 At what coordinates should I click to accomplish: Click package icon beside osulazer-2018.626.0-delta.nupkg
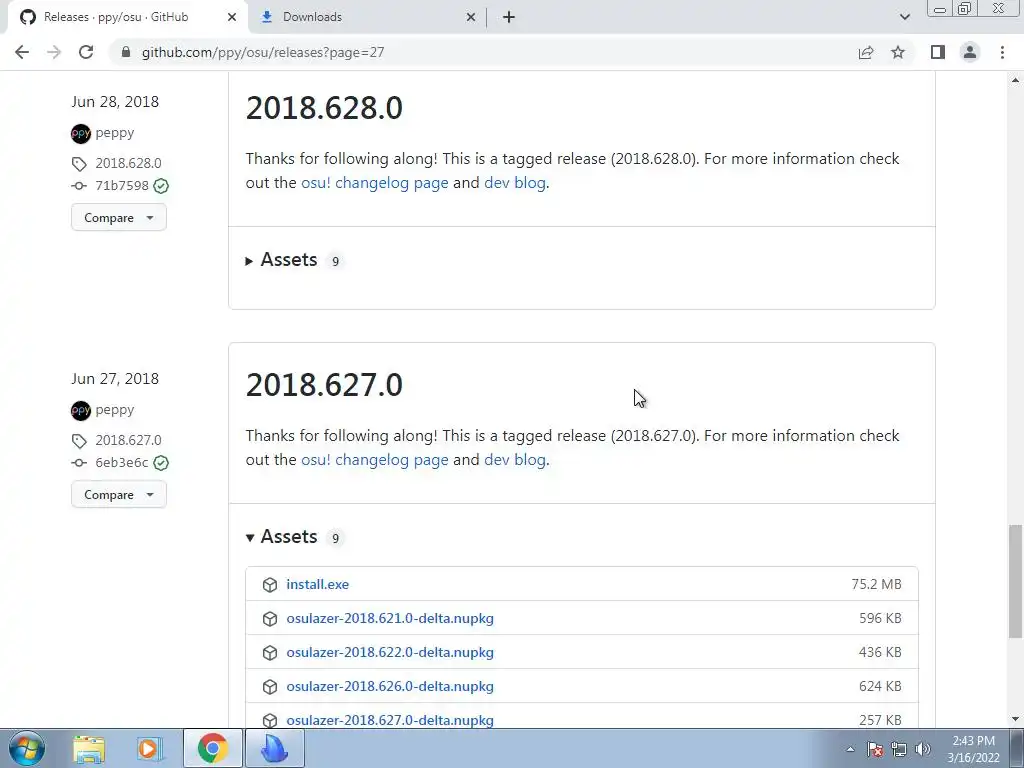tap(270, 686)
